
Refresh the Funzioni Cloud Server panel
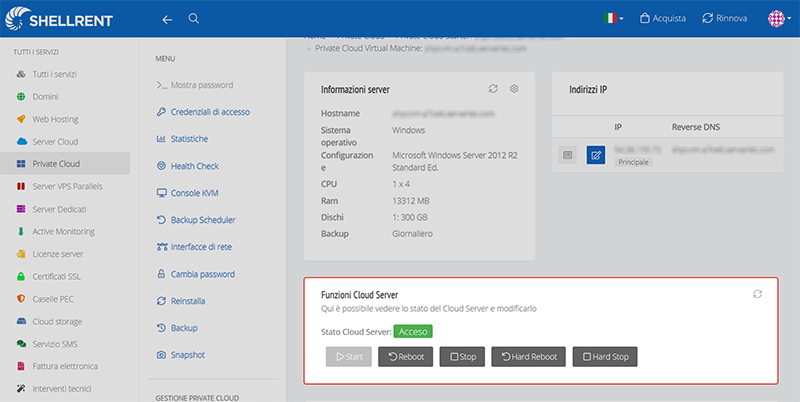[758, 294]
